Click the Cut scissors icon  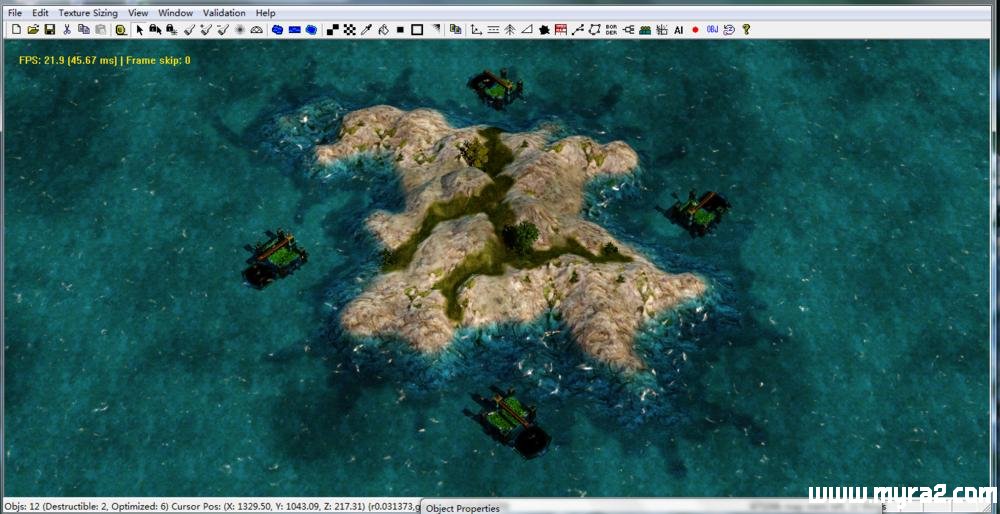click(x=67, y=30)
